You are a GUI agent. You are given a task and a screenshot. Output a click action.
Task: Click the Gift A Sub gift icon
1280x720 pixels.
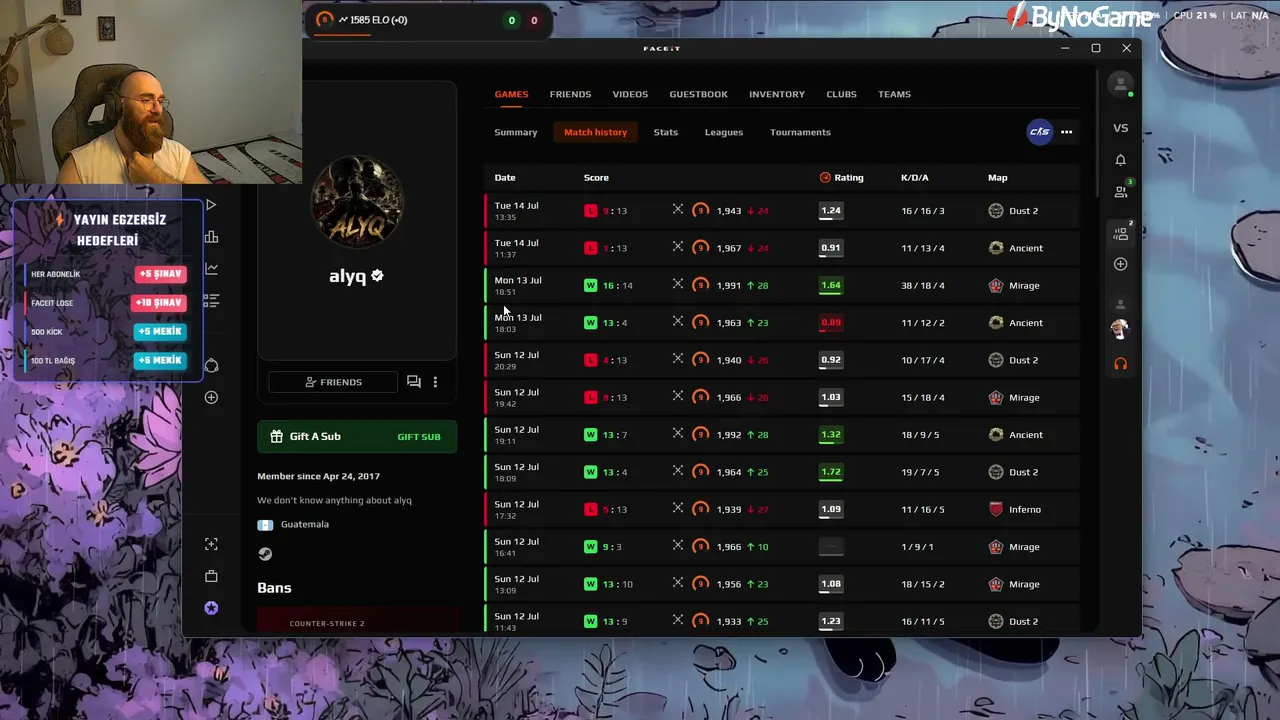point(276,437)
